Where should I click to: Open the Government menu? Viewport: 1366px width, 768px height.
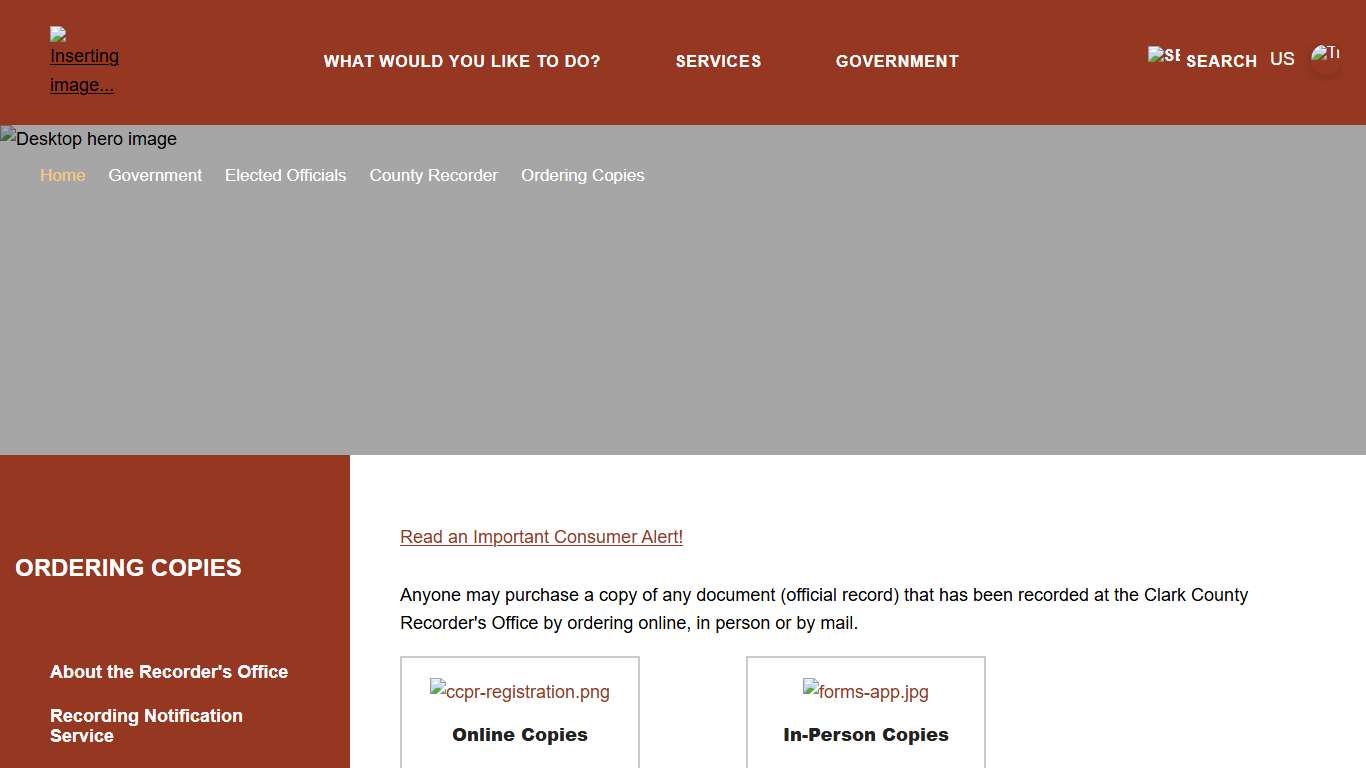[897, 61]
